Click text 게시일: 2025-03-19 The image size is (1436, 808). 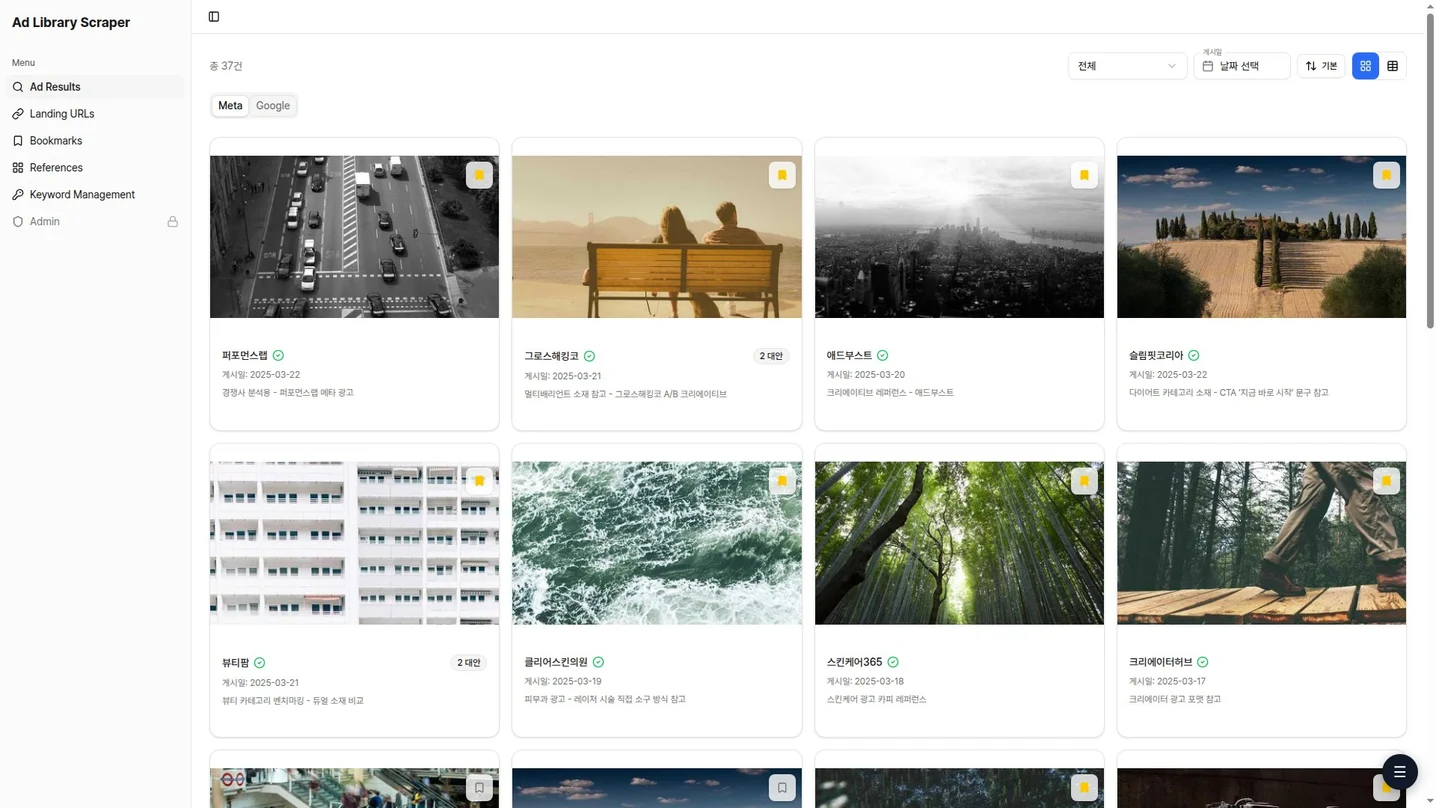(x=563, y=681)
